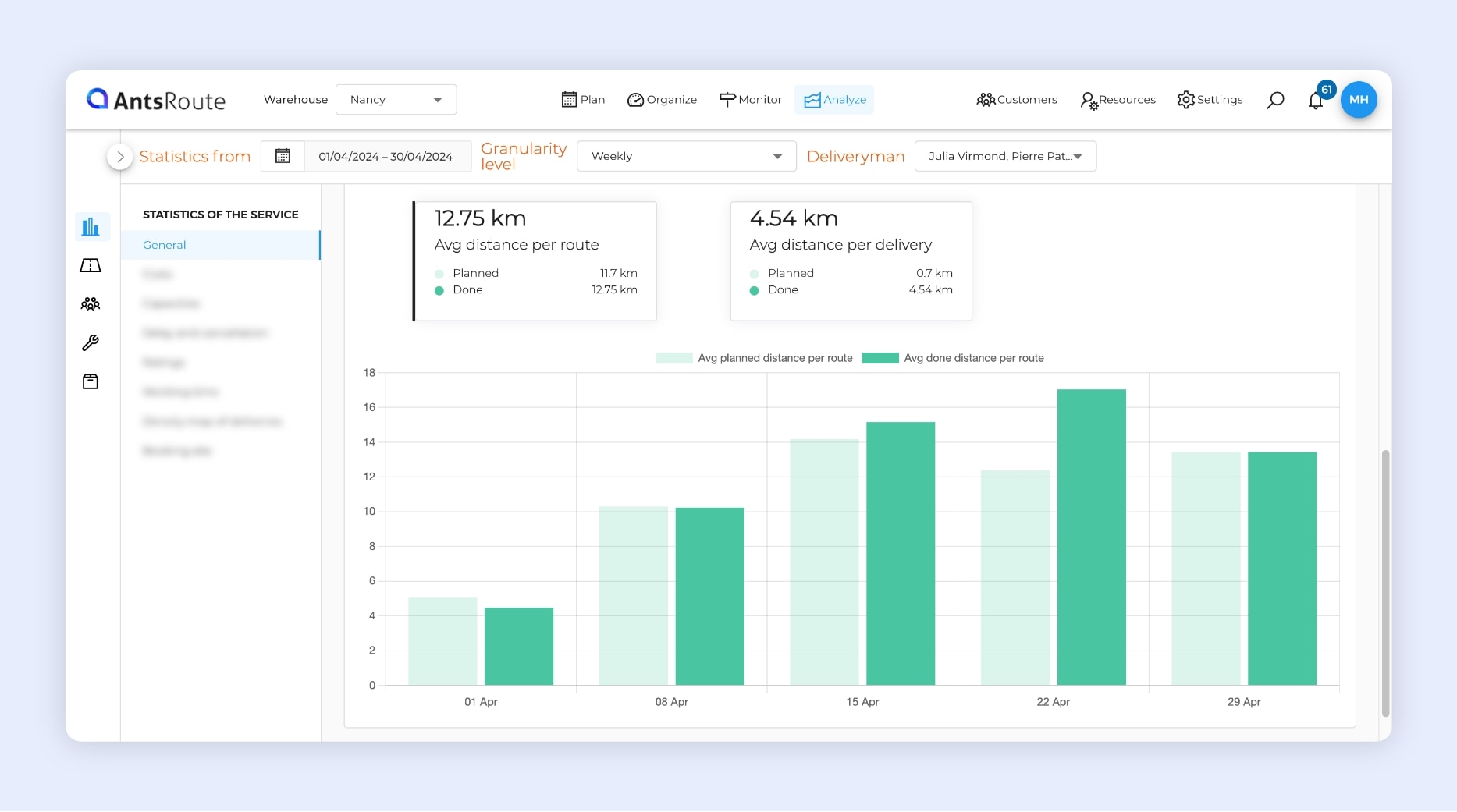
Task: Click the date range field 01/04/2024 – 30/04/2024
Action: pyautogui.click(x=386, y=156)
